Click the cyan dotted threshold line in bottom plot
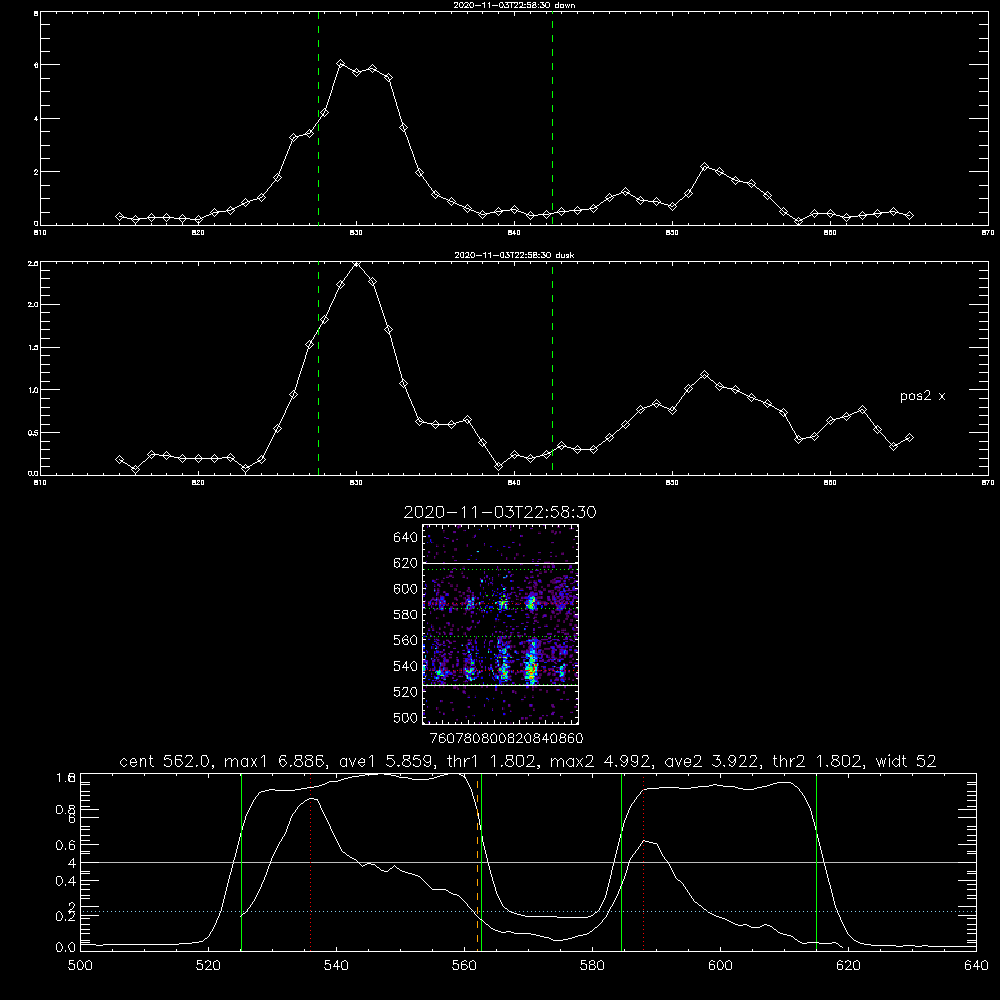The image size is (1000, 1000). coord(528,912)
